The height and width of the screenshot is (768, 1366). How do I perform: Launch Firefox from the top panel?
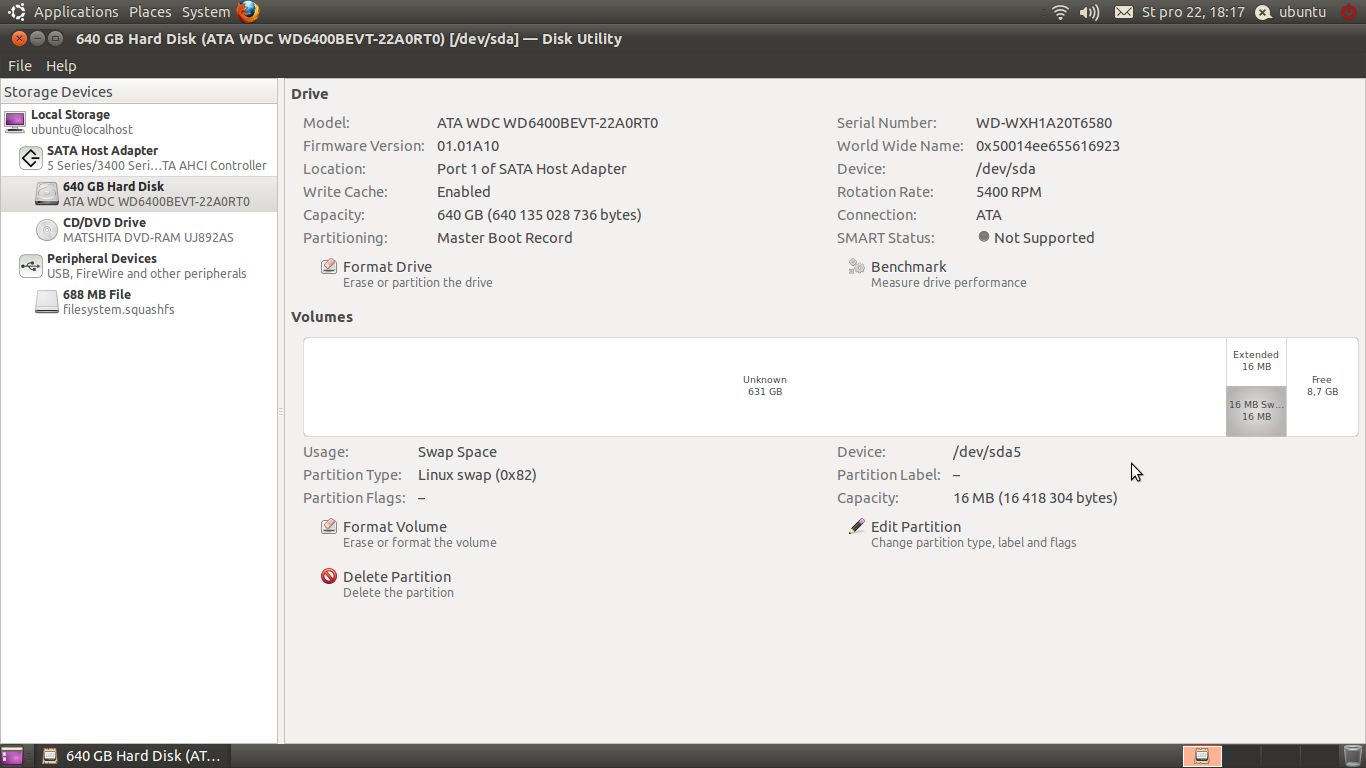pos(248,12)
